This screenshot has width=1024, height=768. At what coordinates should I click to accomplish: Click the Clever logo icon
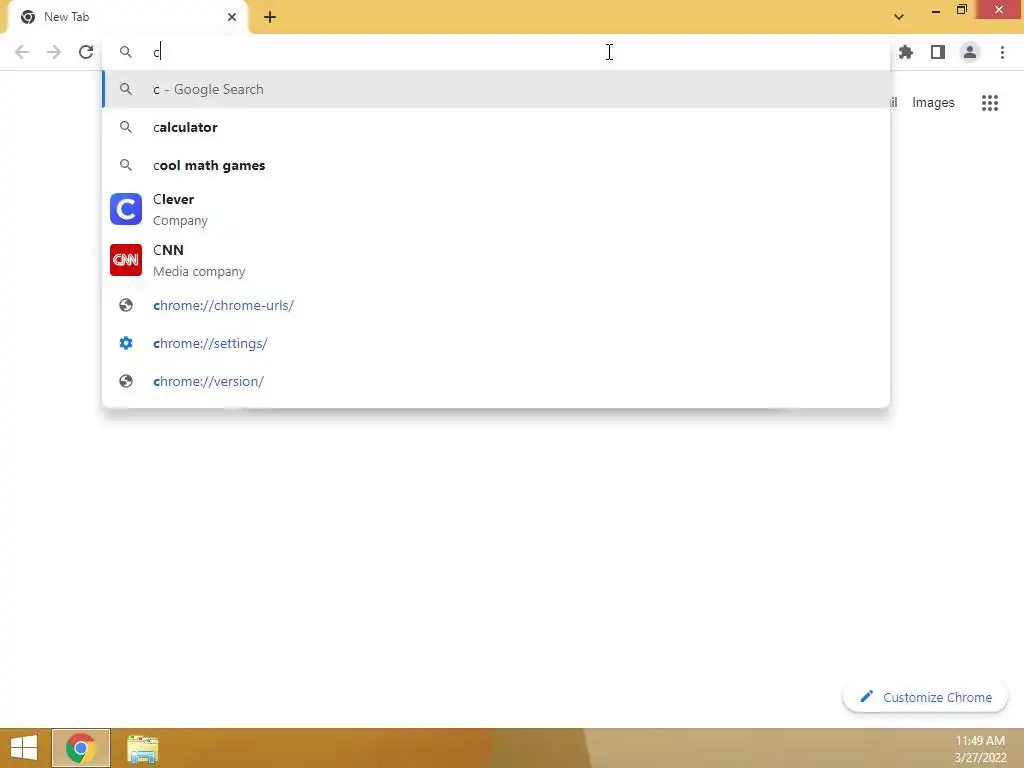point(126,209)
